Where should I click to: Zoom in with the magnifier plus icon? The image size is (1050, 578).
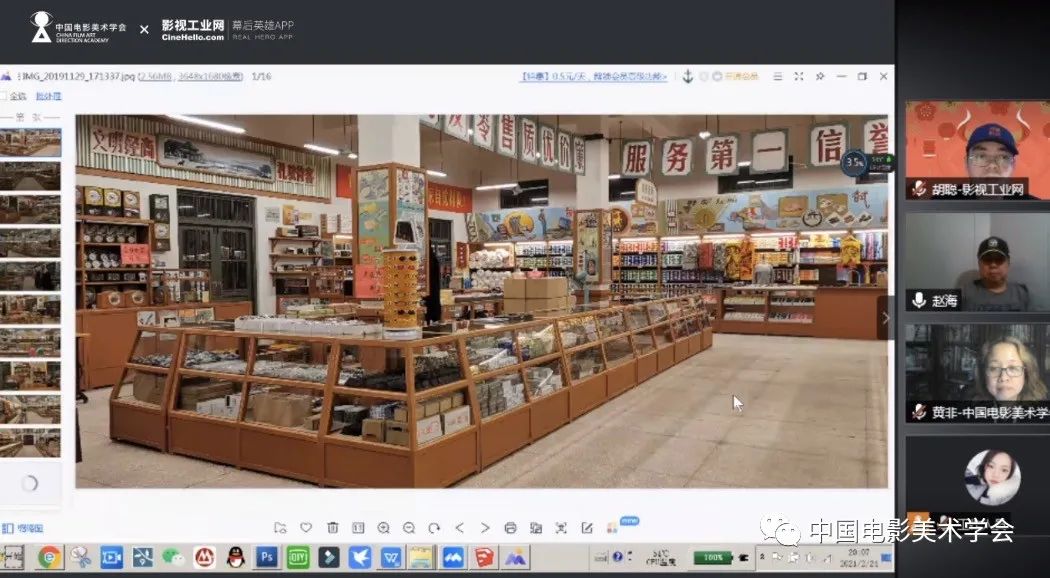click(x=384, y=527)
